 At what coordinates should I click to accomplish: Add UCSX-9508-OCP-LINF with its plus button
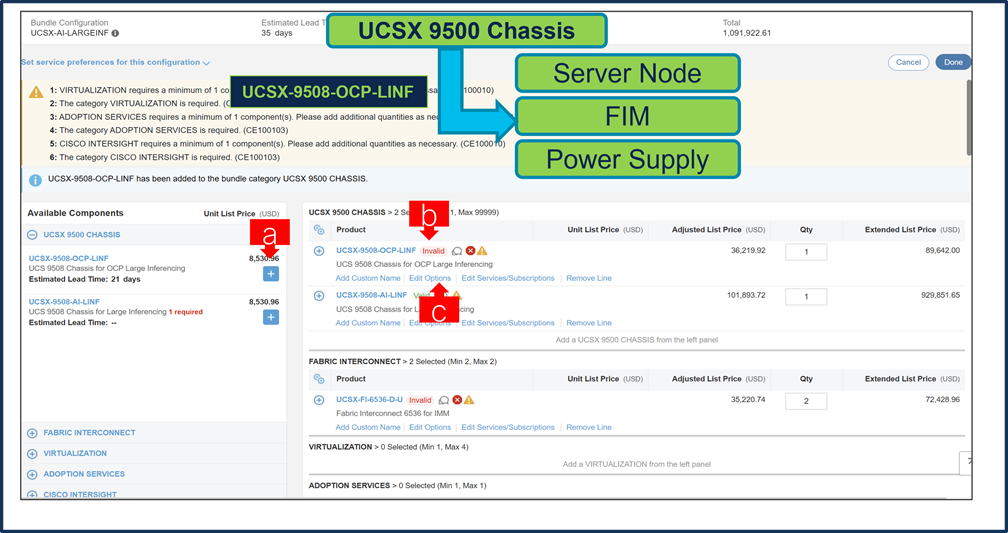(x=271, y=274)
